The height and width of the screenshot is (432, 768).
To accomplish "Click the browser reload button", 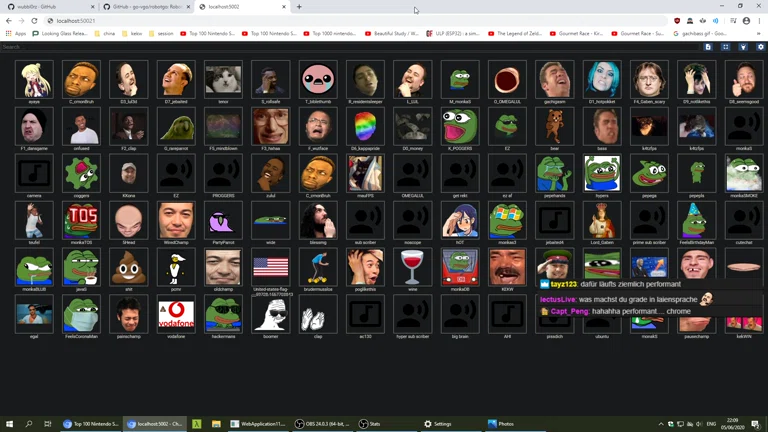I will pyautogui.click(x=34, y=21).
